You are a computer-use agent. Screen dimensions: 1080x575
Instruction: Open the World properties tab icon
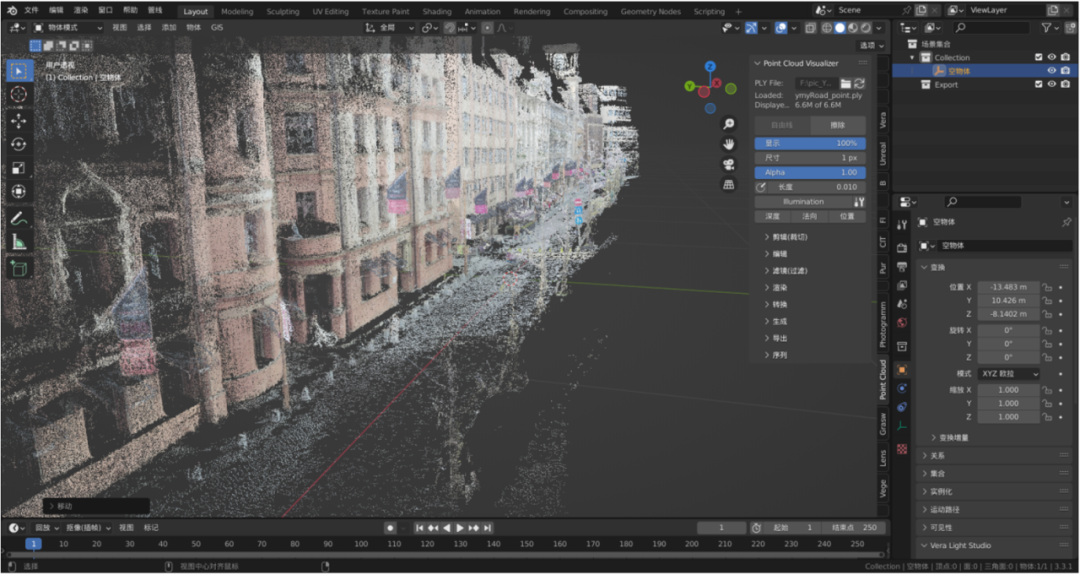pyautogui.click(x=902, y=322)
